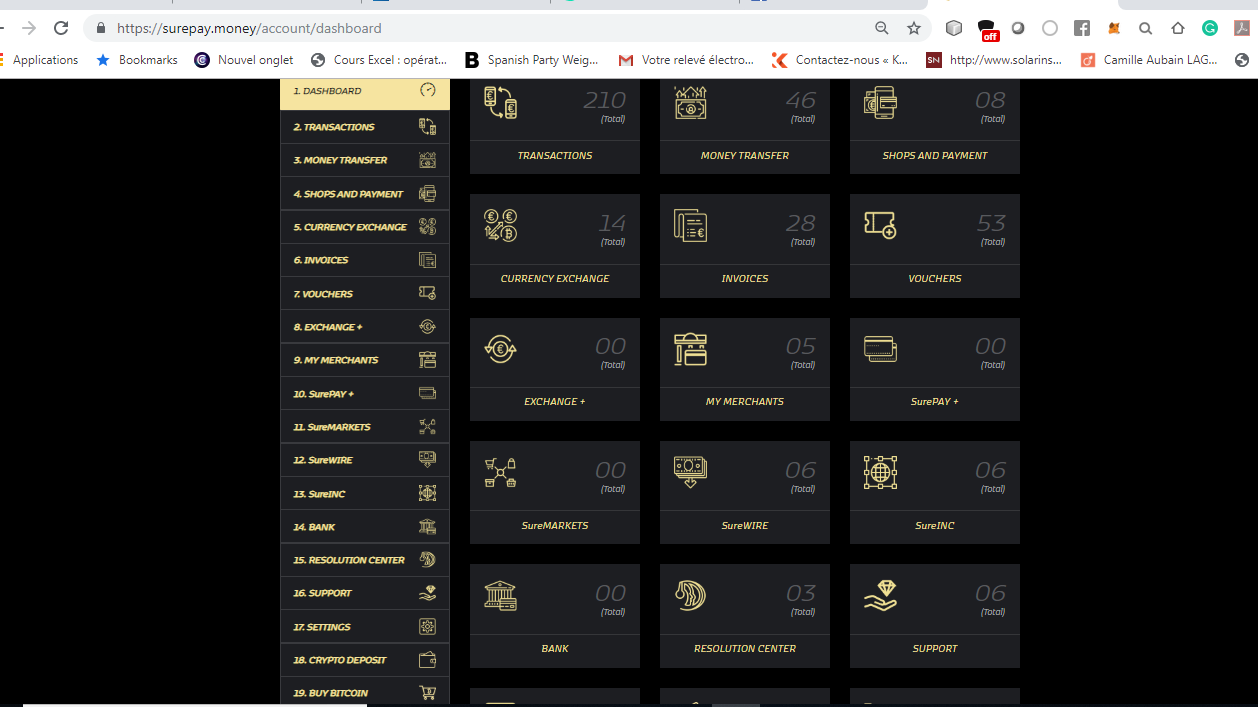Click the Transactions card phones icon

(500, 102)
